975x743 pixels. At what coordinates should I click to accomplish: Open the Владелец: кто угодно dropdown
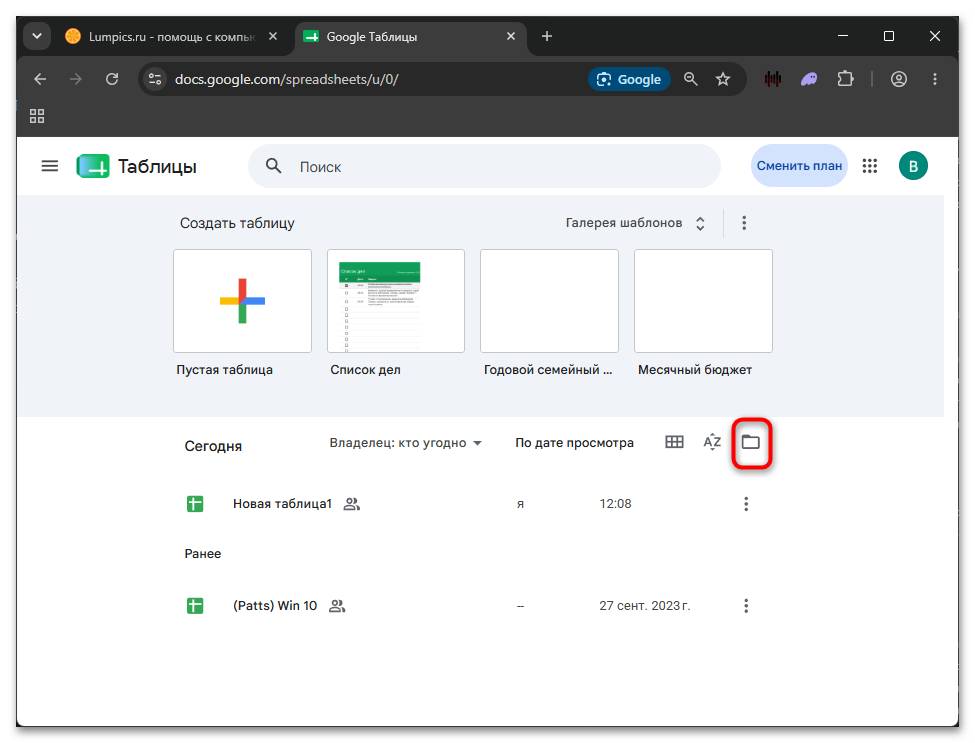pyautogui.click(x=405, y=443)
